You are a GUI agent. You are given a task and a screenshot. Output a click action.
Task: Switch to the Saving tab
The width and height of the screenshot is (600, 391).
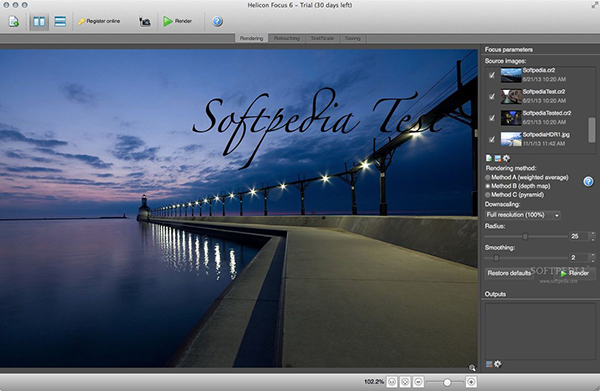pyautogui.click(x=352, y=38)
